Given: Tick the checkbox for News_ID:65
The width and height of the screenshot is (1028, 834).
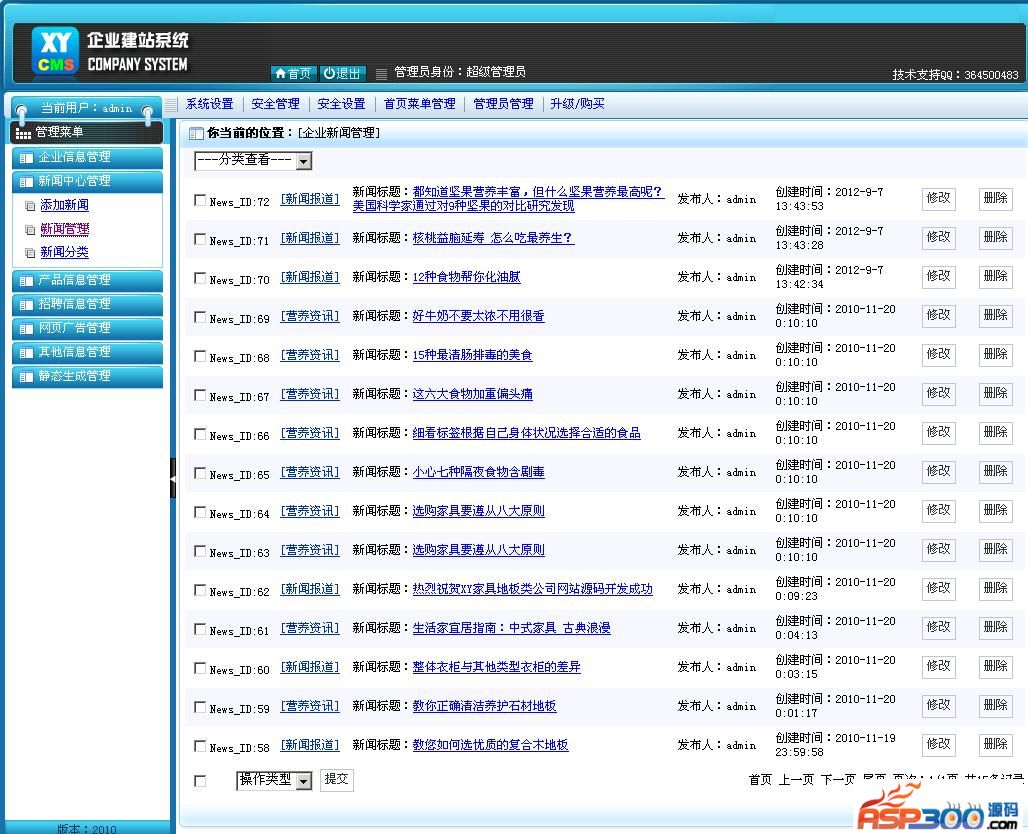Looking at the screenshot, I should pos(200,473).
